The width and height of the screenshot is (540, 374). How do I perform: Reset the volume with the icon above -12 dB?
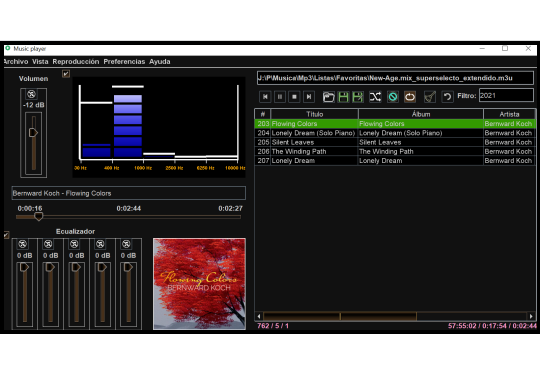(x=31, y=94)
